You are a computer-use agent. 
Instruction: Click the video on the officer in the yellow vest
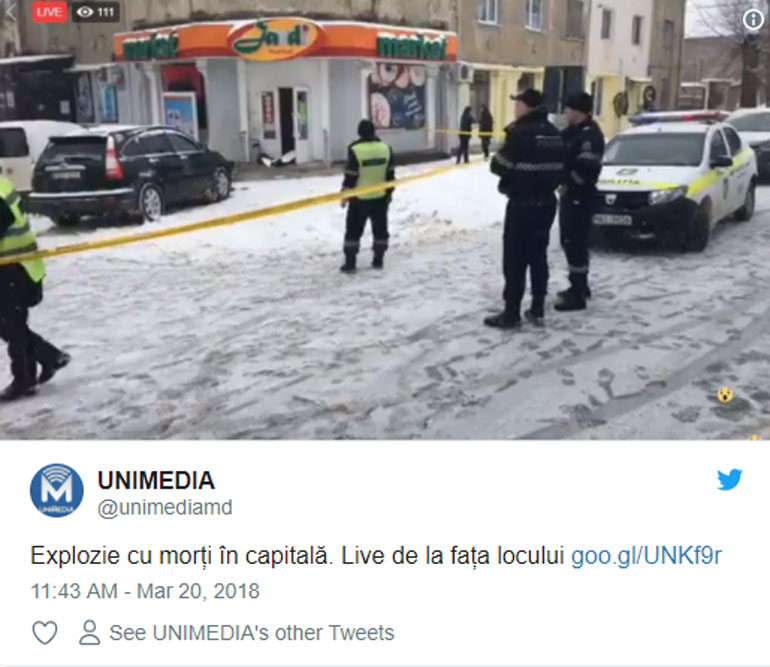[368, 195]
